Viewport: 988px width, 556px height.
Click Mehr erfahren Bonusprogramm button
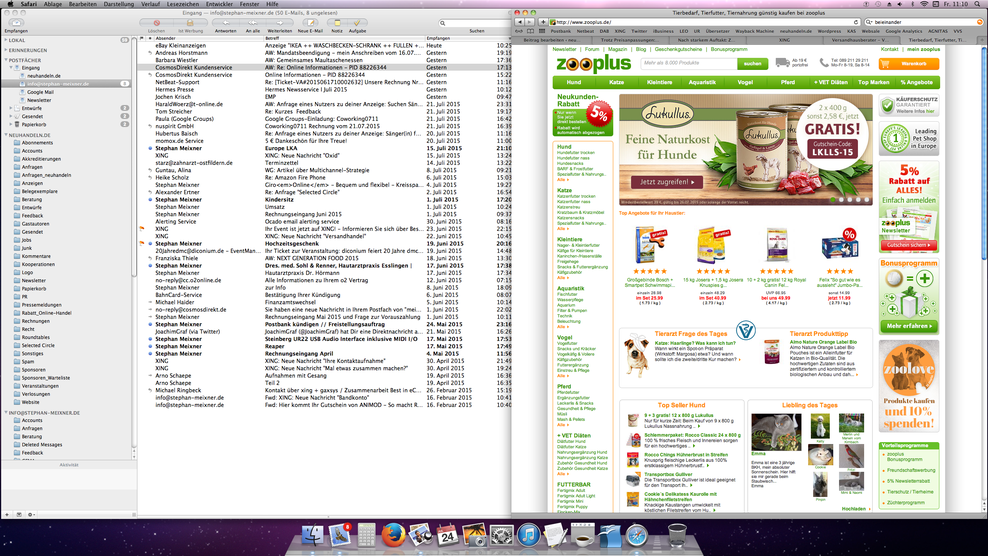click(909, 326)
